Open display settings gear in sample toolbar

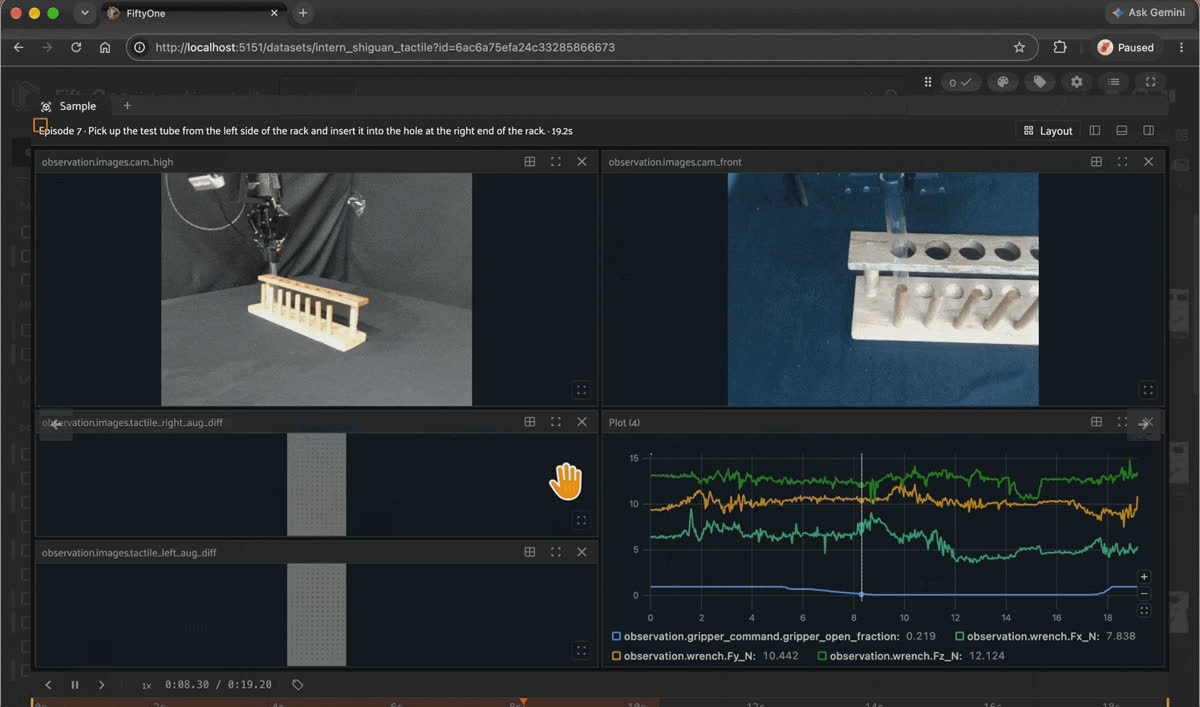tap(1077, 82)
